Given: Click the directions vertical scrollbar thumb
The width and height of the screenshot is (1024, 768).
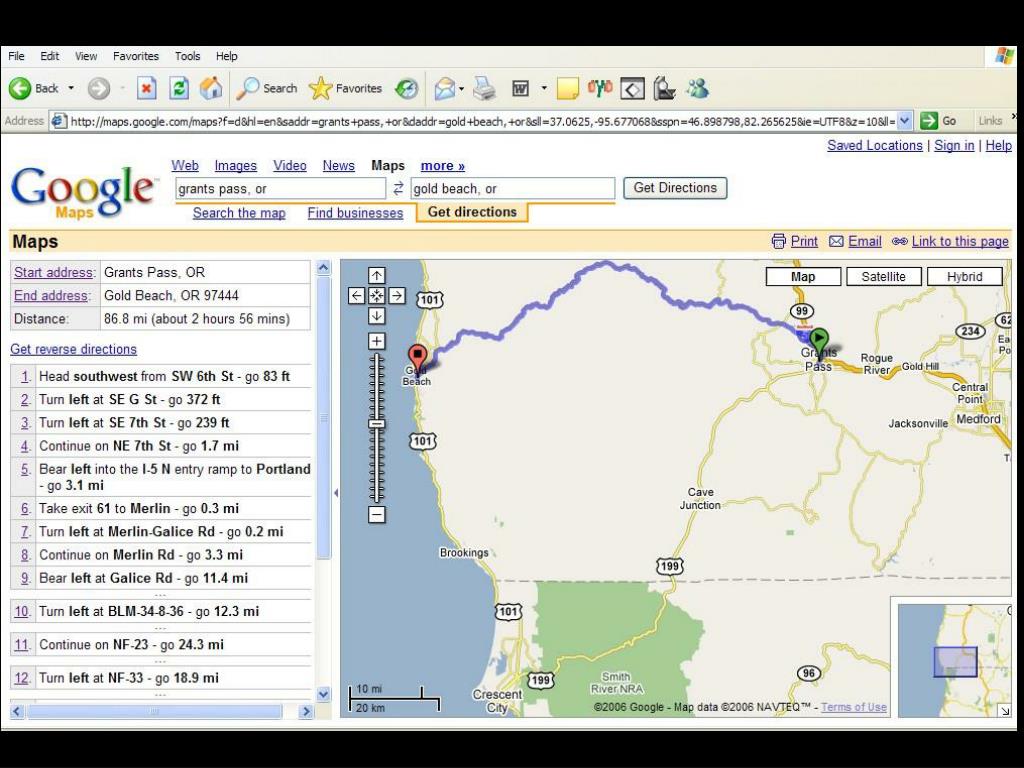Looking at the screenshot, I should click(323, 418).
